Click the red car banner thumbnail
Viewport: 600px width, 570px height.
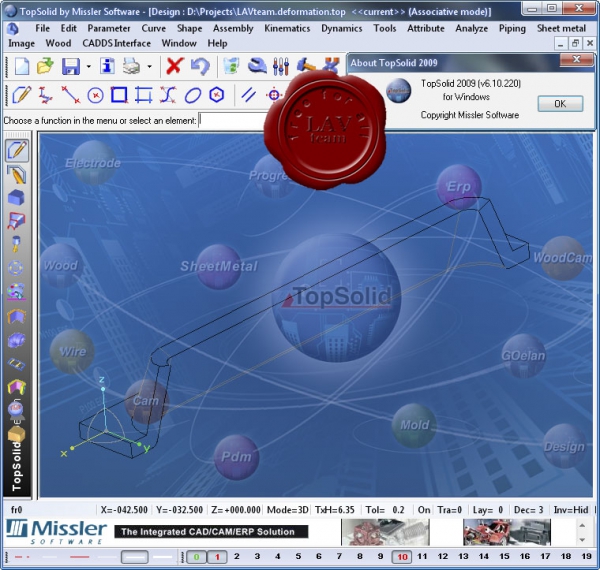click(507, 532)
